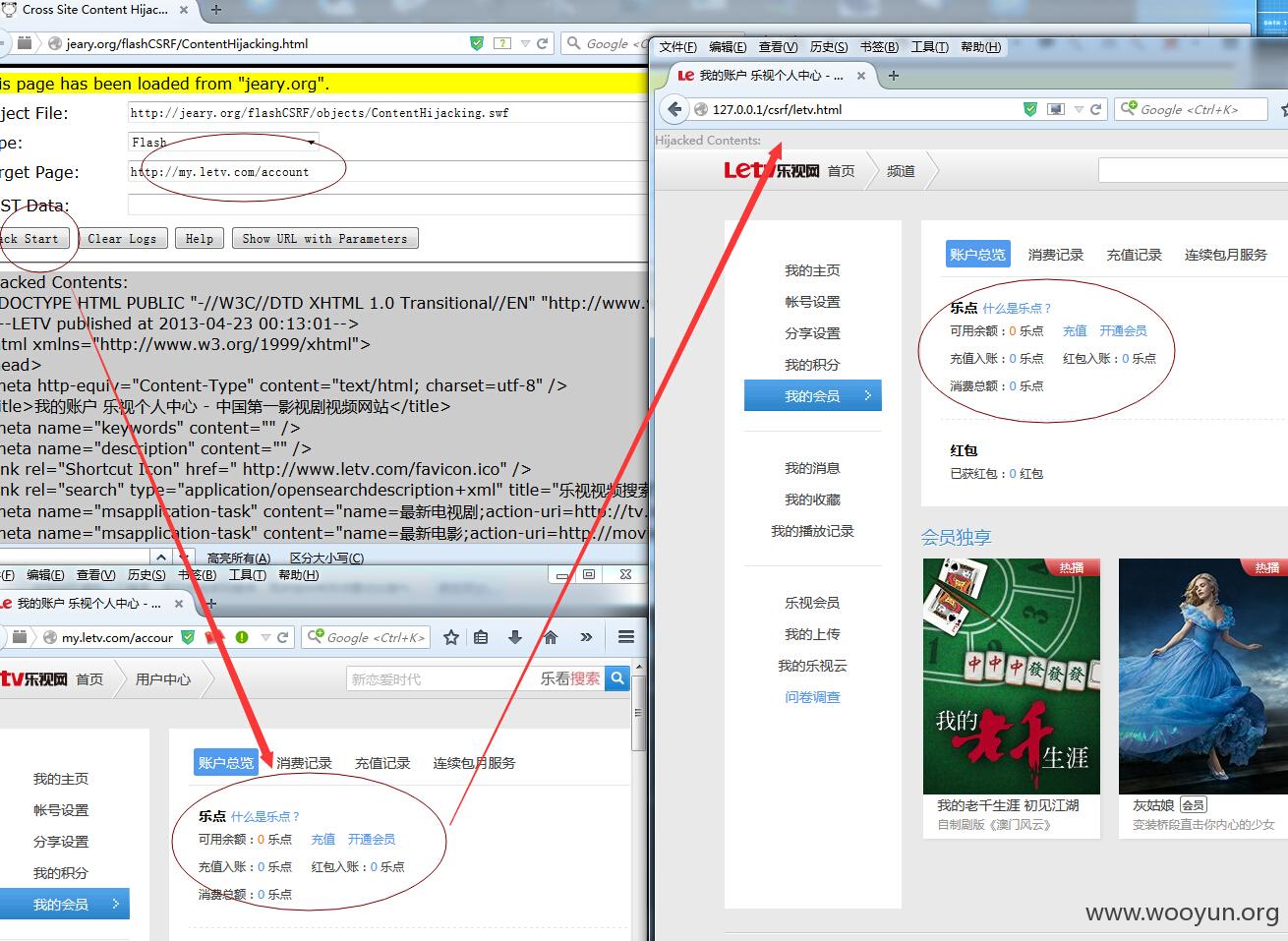Open 帐号设置 in right window sidebar
The height and width of the screenshot is (941, 1288).
coord(812,302)
